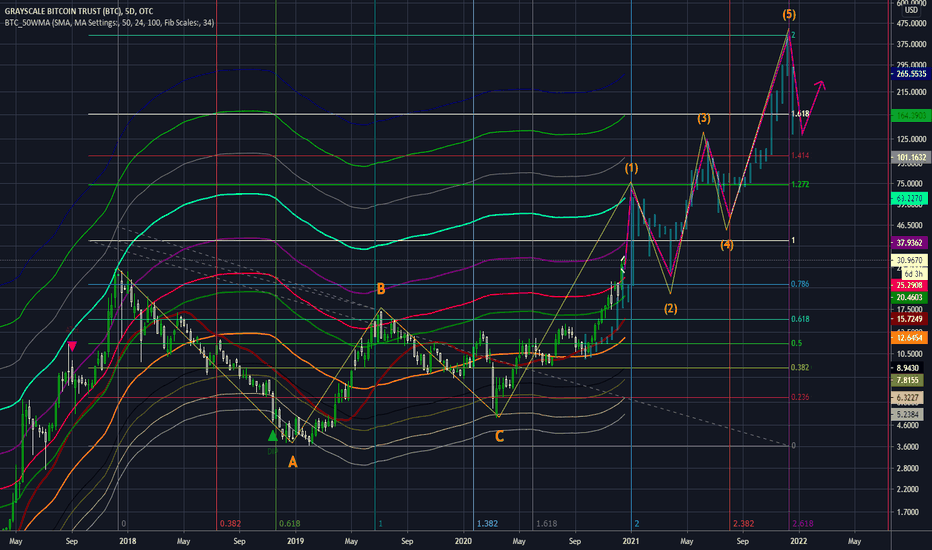
Task: Click the 375.0000 price axis tick
Action: (911, 44)
